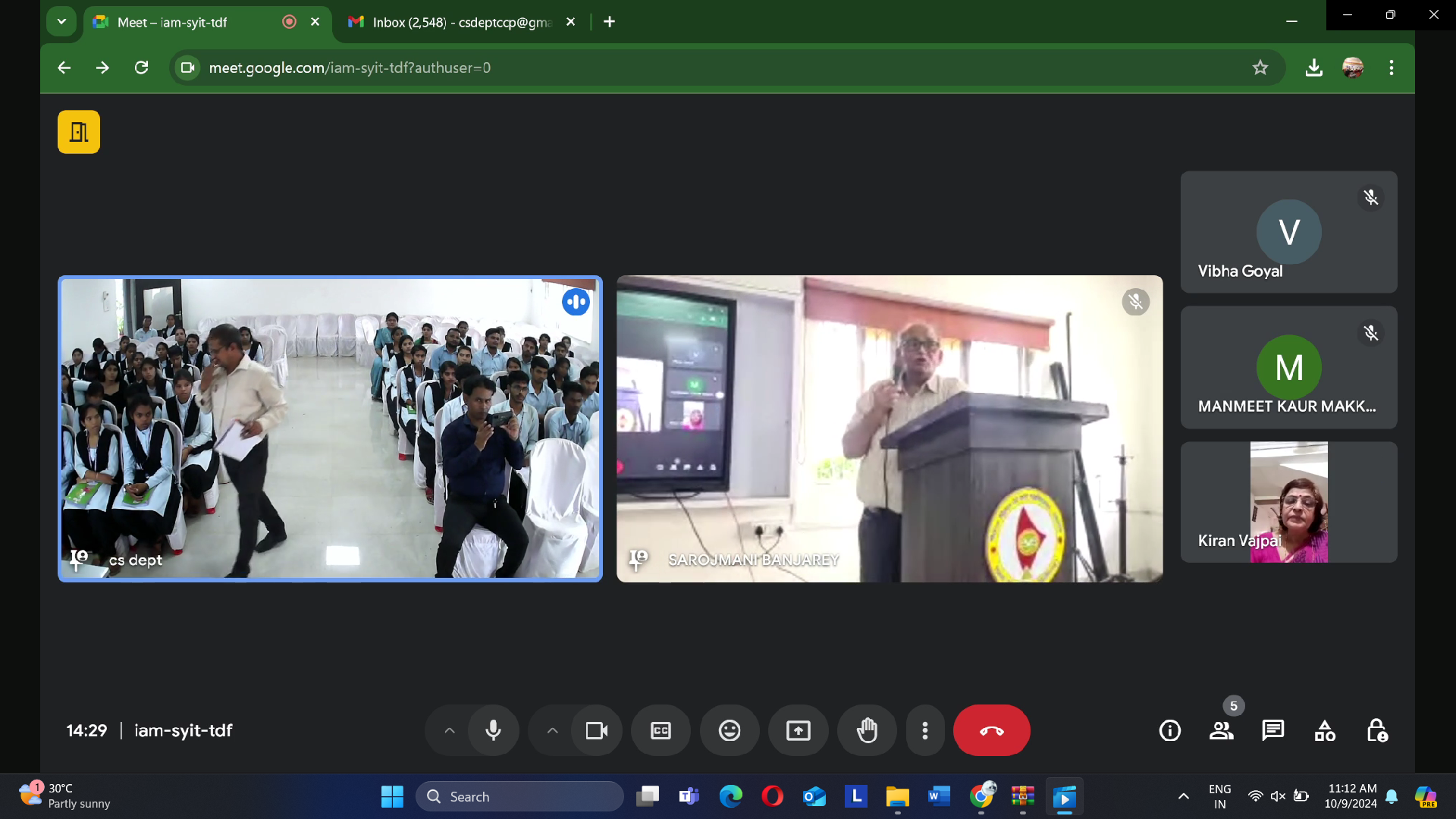
Task: Go forward in browser history
Action: 102,67
